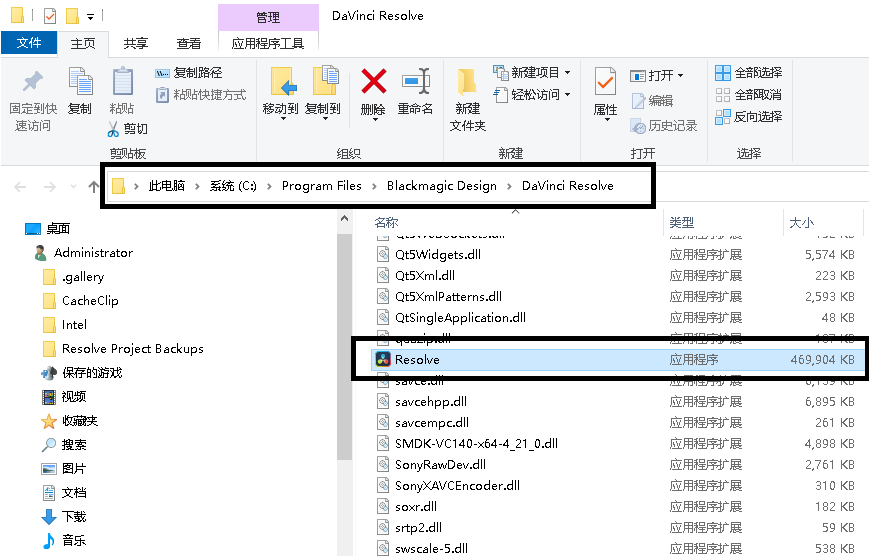This screenshot has width=869, height=556.
Task: Expand the chevron after Program Files breadcrumb
Action: [x=374, y=186]
